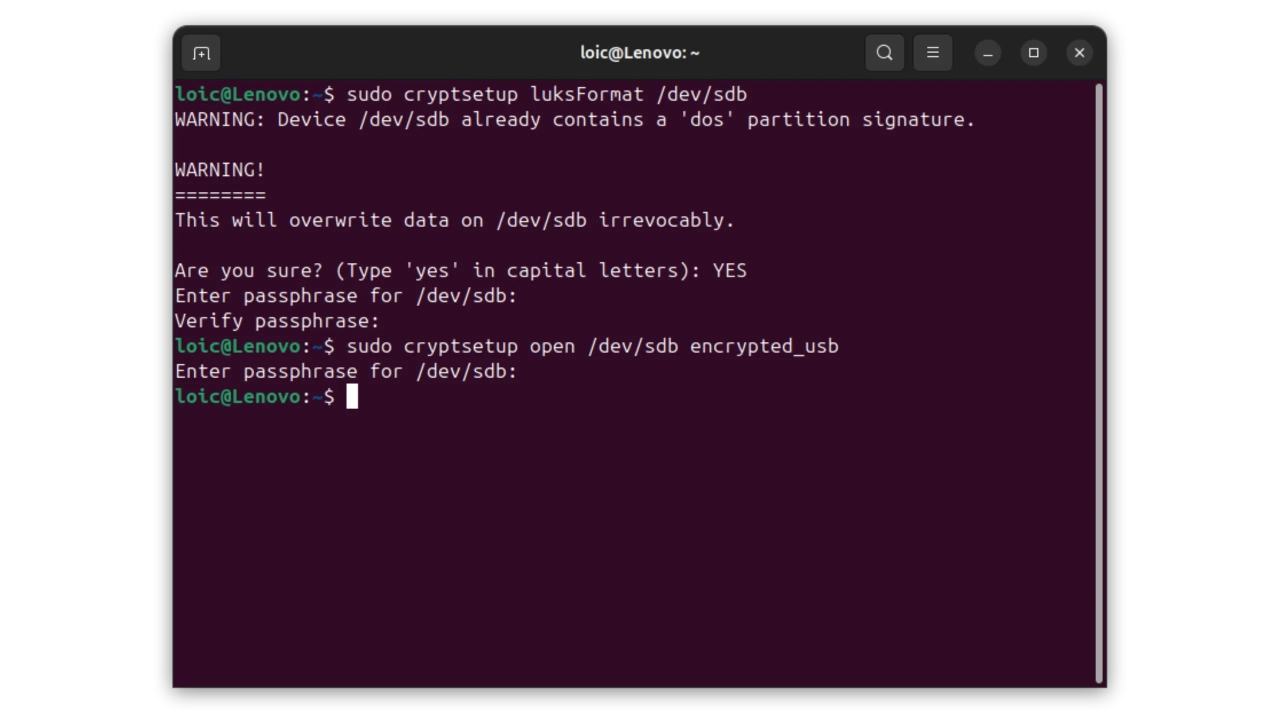
Task: Click the search magnifier icon
Action: click(884, 53)
